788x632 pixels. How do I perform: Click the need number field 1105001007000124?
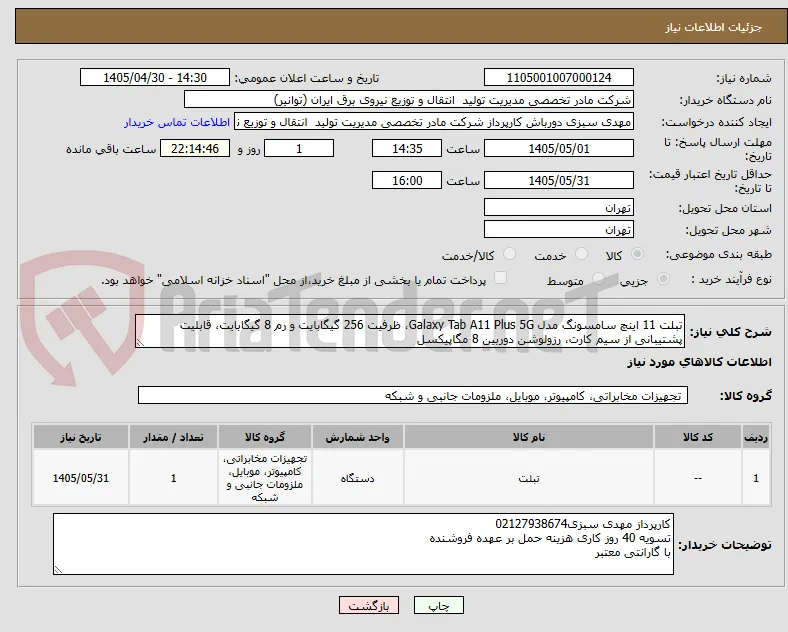click(x=559, y=78)
